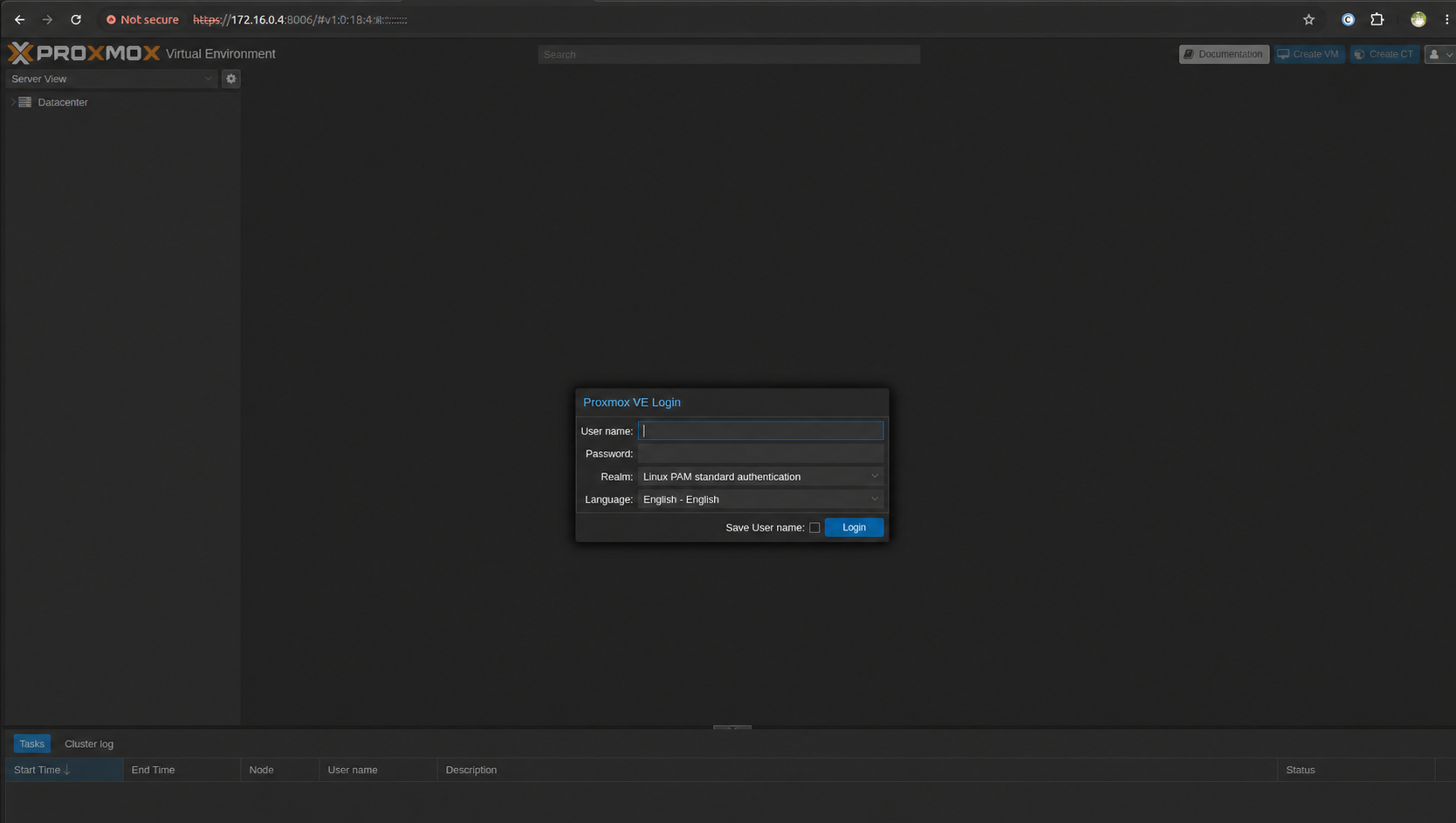Open the user account menu icon
Screen dimensions: 1456x823
1439,54
